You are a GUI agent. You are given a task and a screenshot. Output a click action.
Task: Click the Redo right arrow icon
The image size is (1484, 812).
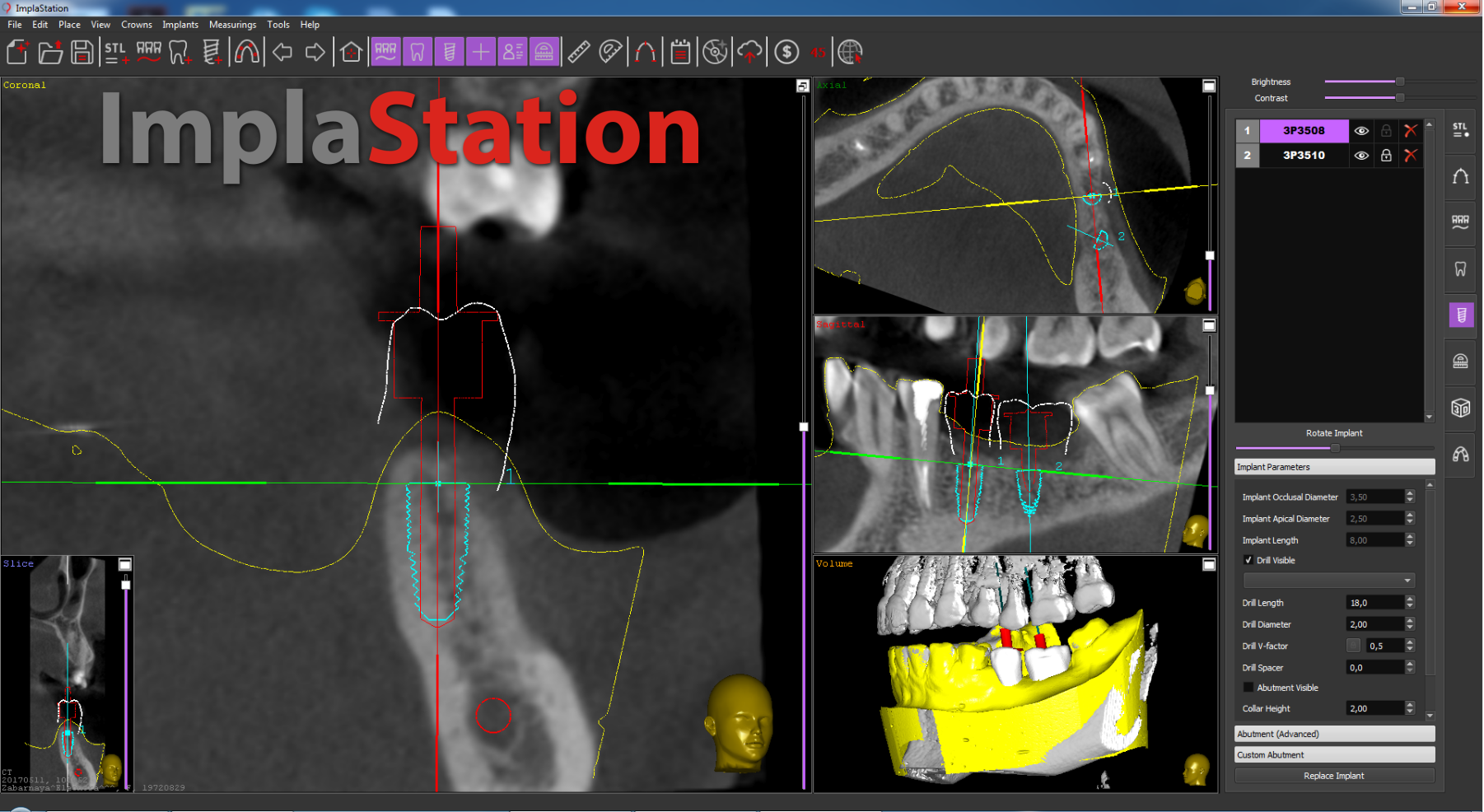coord(315,53)
